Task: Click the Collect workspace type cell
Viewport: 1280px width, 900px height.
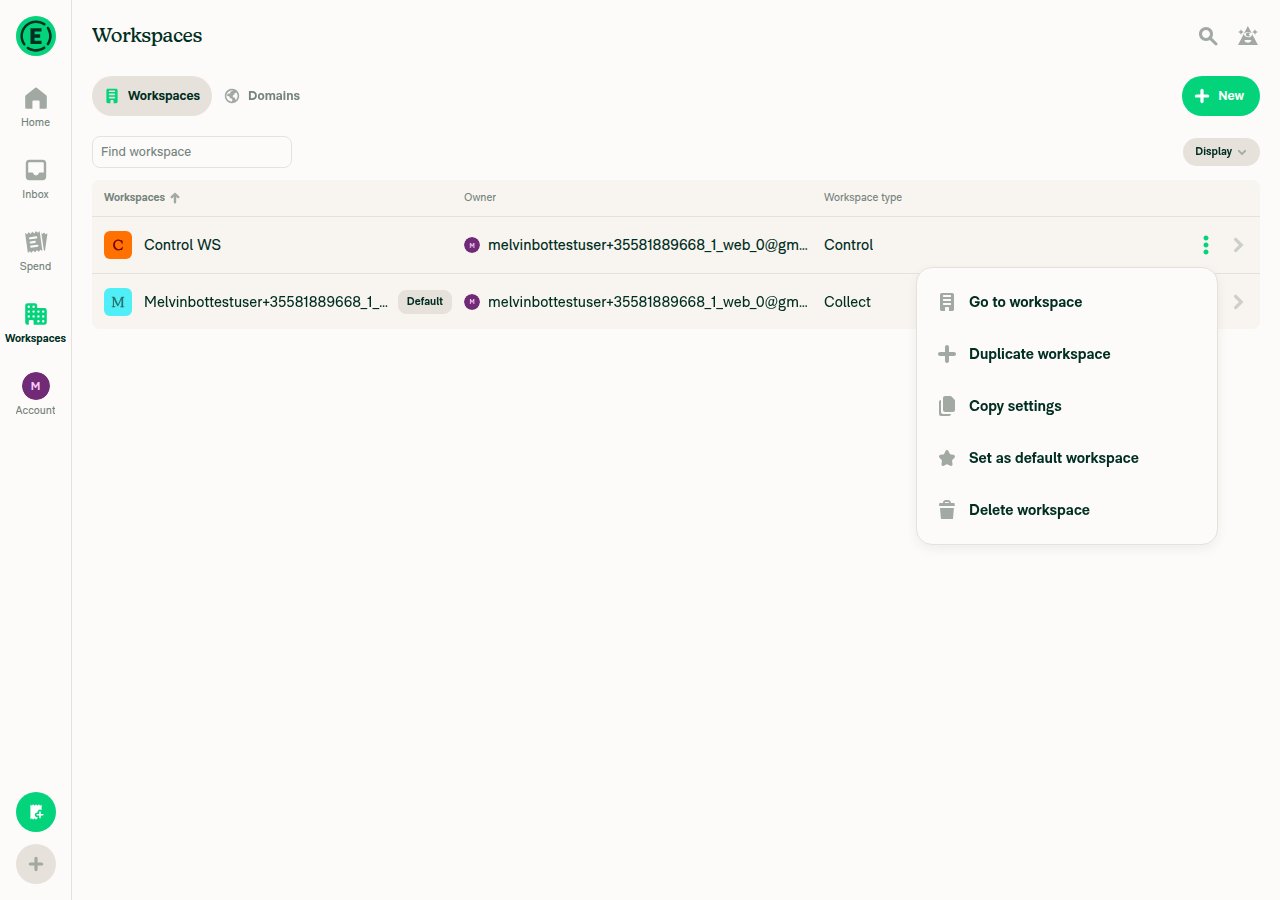Action: click(x=848, y=302)
